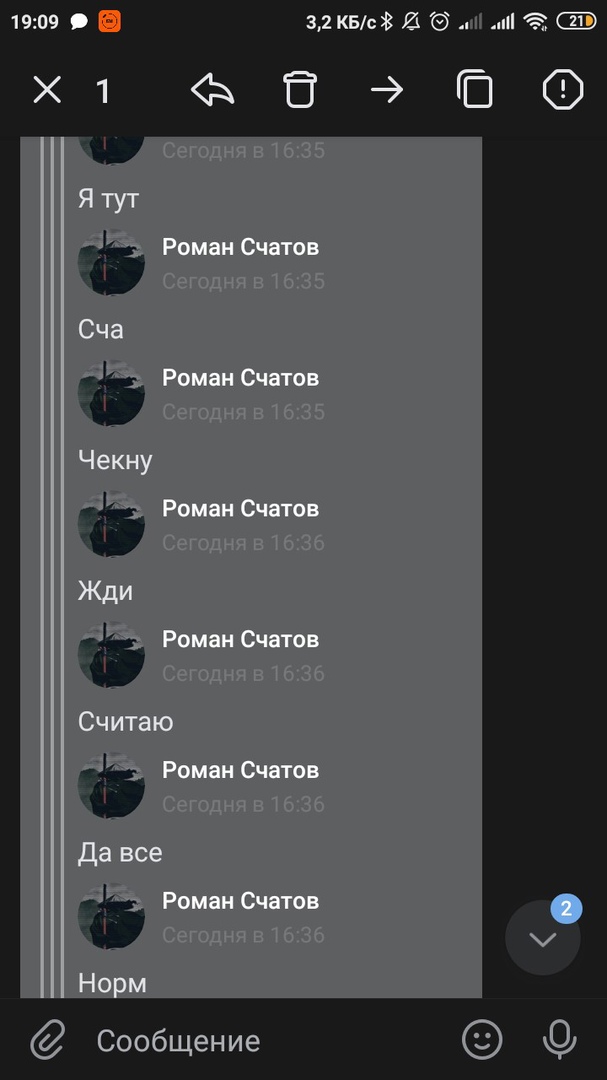607x1080 pixels.
Task: Copy the selected message using the copy icon
Action: [475, 90]
